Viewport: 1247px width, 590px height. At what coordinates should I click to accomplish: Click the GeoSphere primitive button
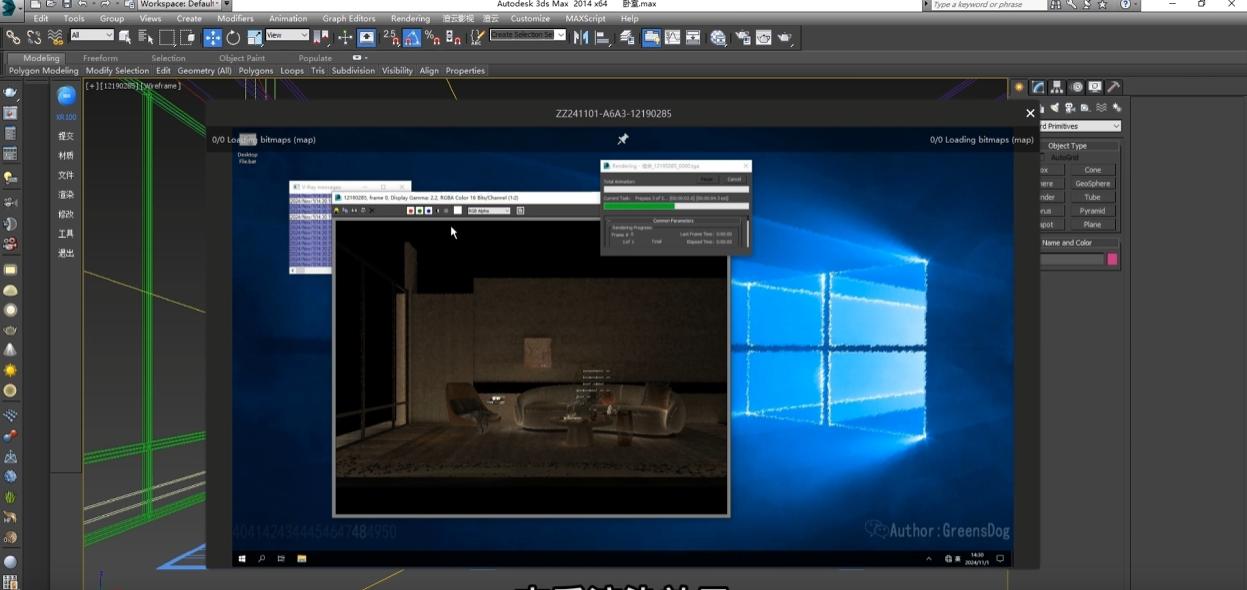1092,184
